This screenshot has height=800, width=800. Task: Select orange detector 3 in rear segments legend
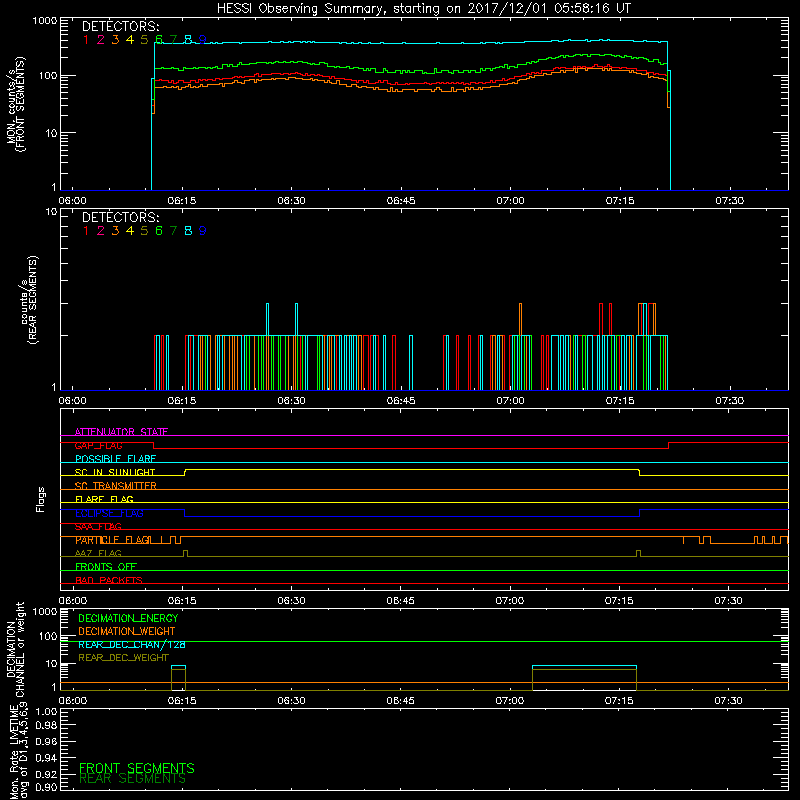[115, 231]
